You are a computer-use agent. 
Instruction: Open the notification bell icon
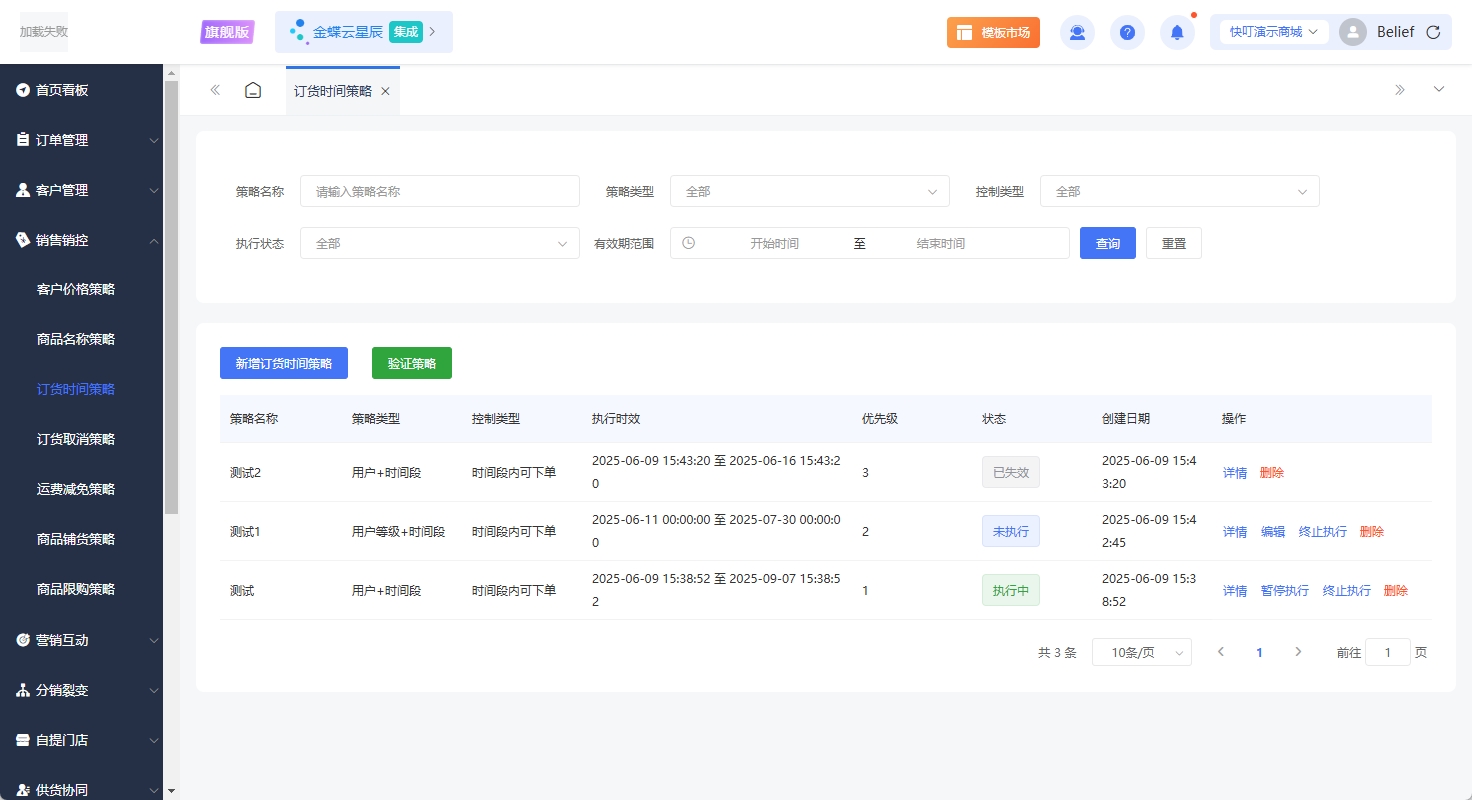[1177, 32]
